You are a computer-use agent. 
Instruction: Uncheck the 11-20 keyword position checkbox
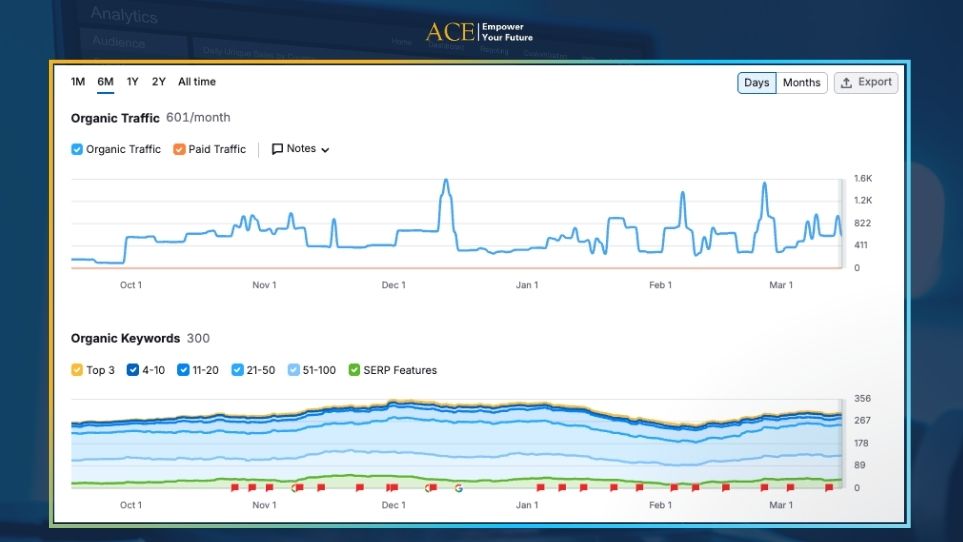tap(183, 370)
